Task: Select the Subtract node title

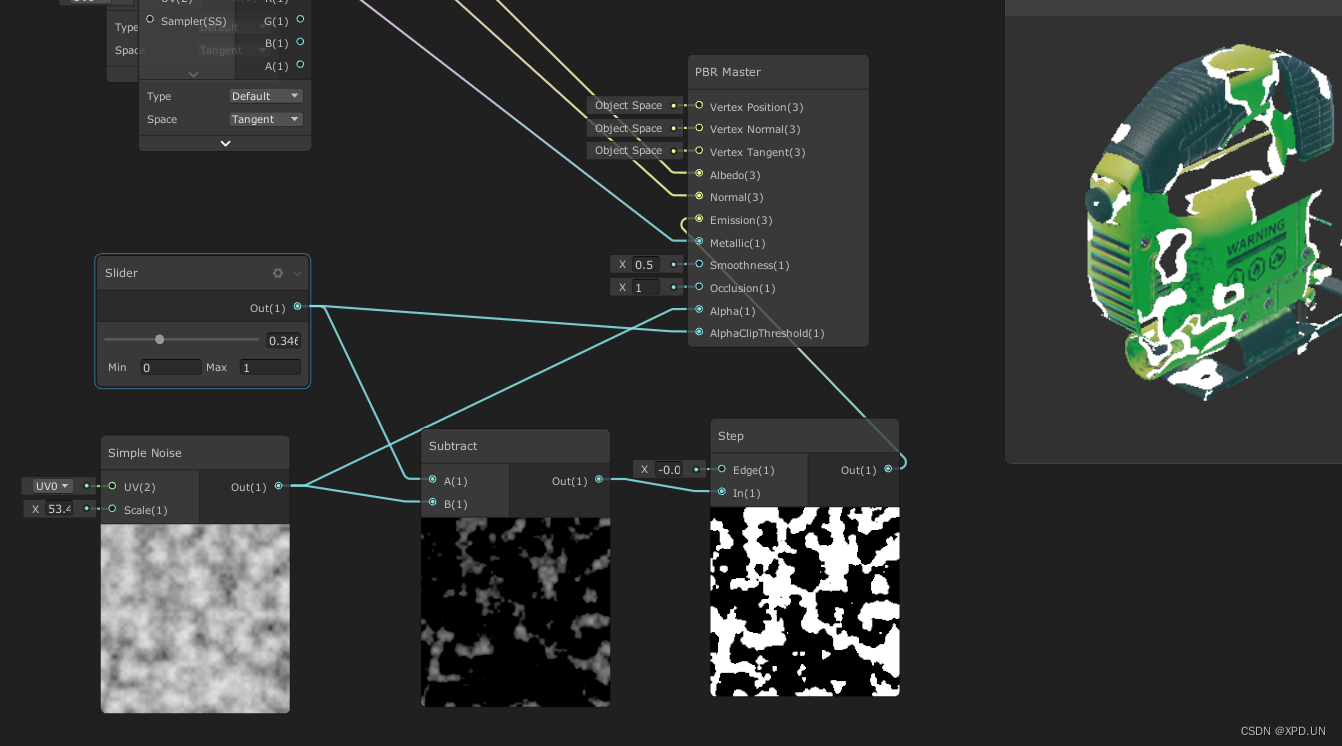Action: (x=453, y=446)
